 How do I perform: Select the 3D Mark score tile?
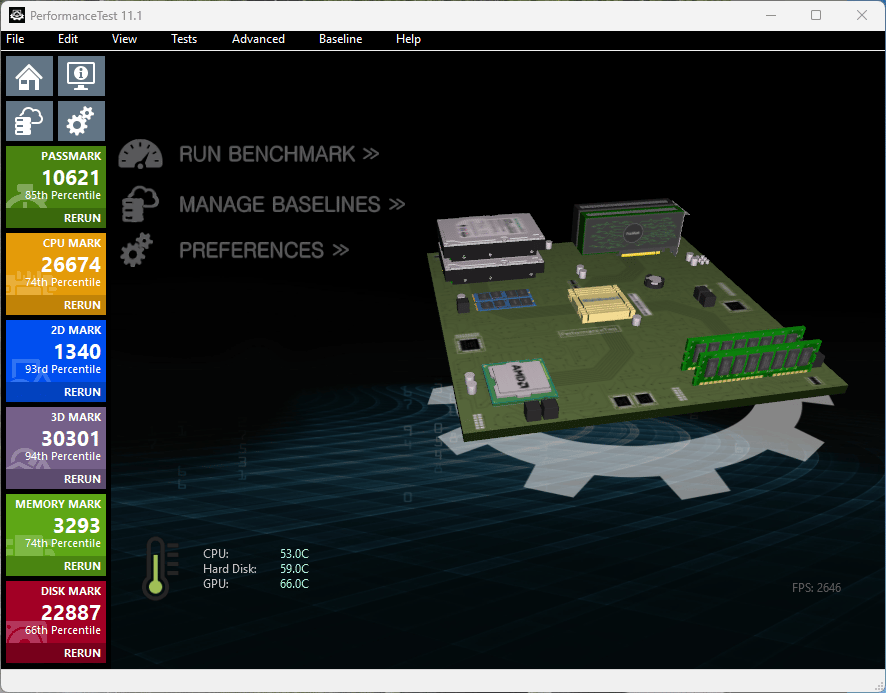point(56,447)
